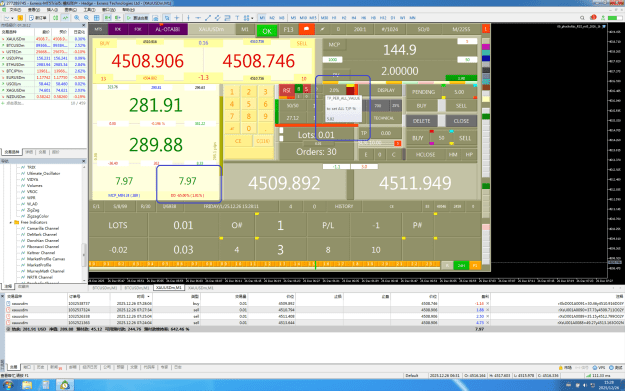The image size is (625, 391).
Task: Click the zoom in magnifier toolbar icon
Action: pos(77,18)
